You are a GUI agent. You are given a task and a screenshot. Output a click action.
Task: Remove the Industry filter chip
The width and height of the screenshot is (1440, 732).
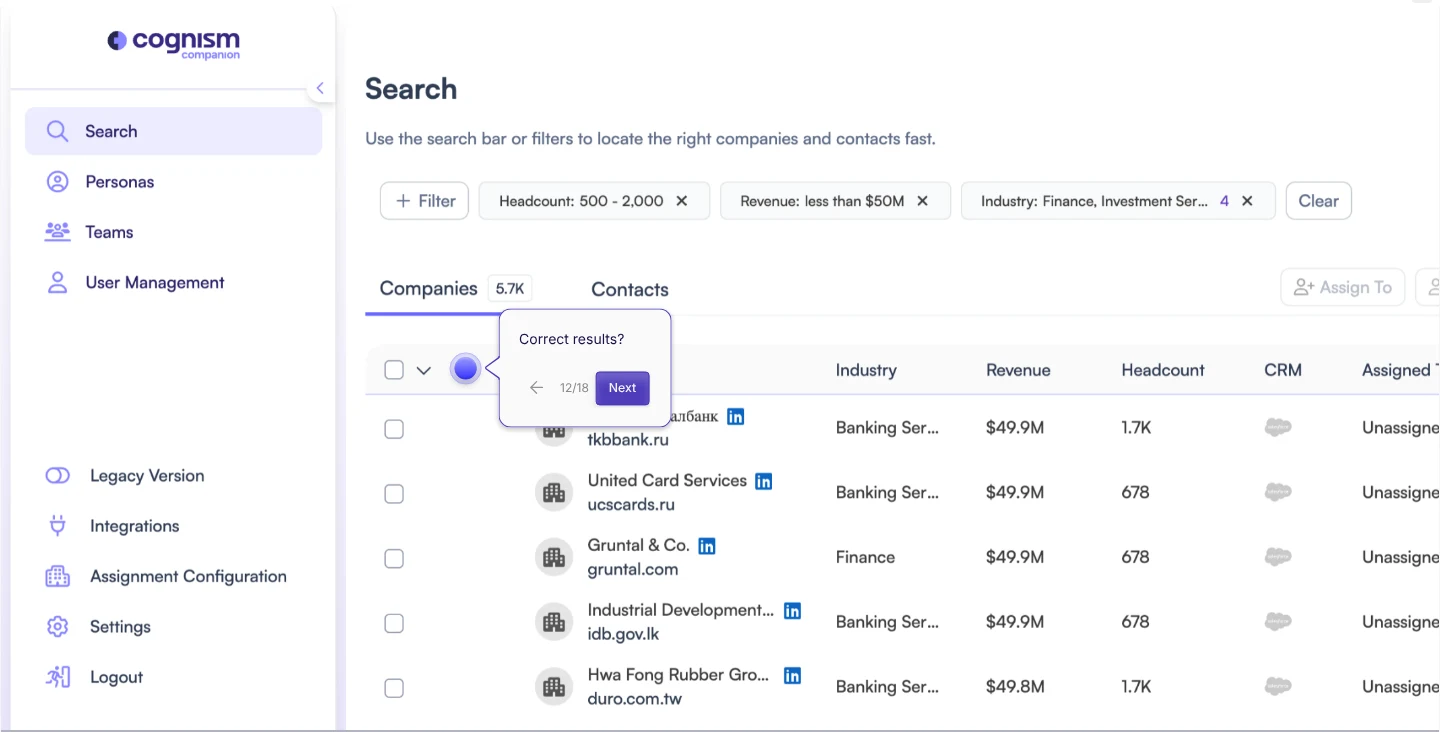[1247, 201]
